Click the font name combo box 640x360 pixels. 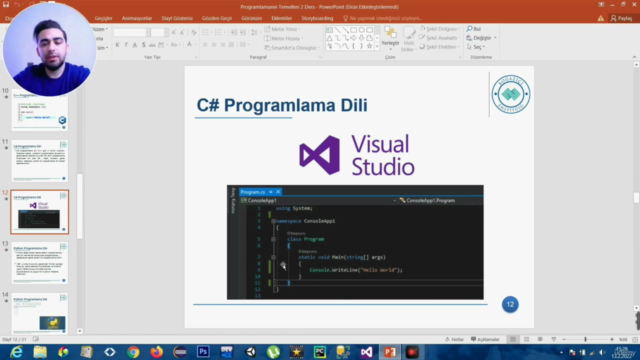[132, 32]
